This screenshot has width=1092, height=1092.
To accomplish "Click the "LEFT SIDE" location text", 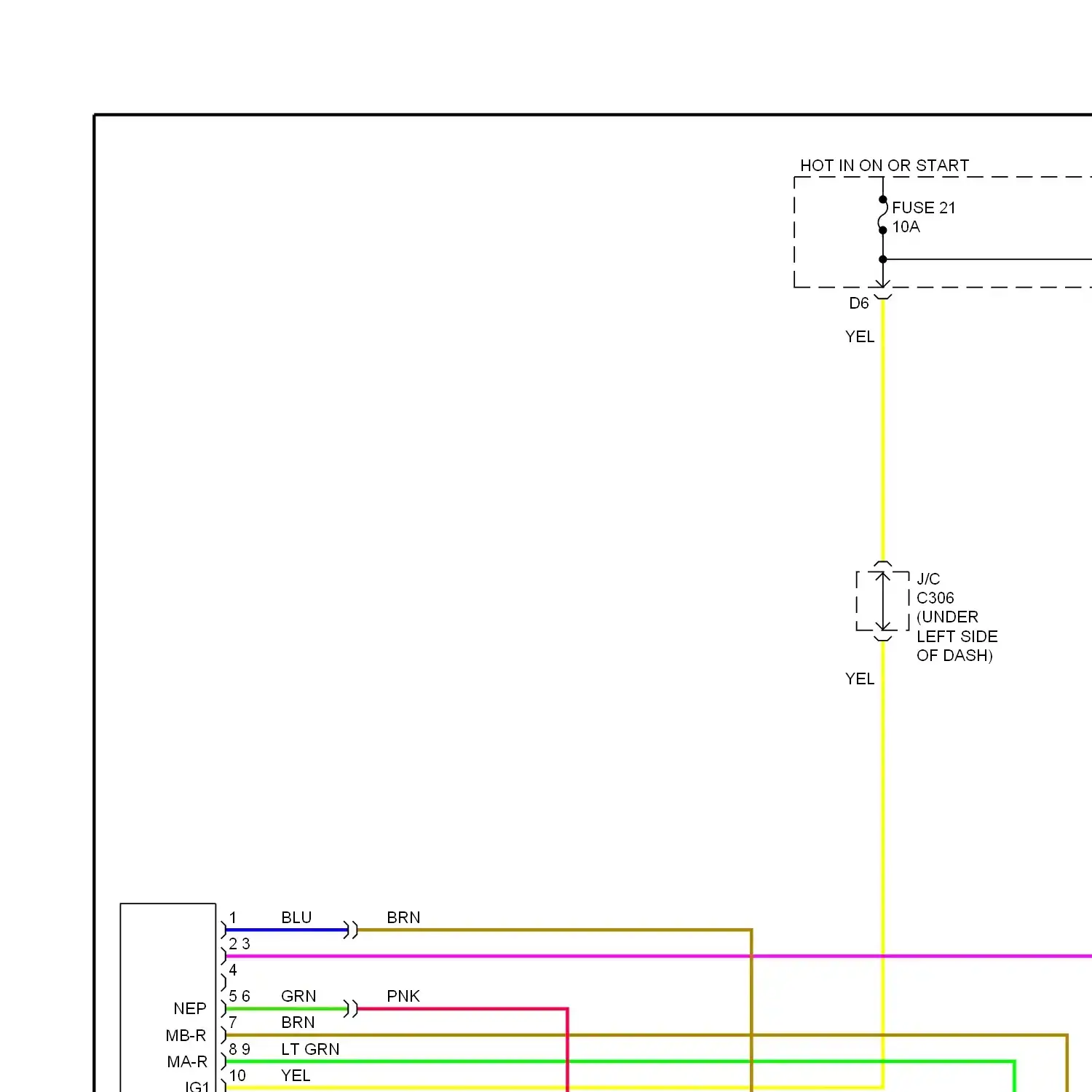I will tap(957, 637).
